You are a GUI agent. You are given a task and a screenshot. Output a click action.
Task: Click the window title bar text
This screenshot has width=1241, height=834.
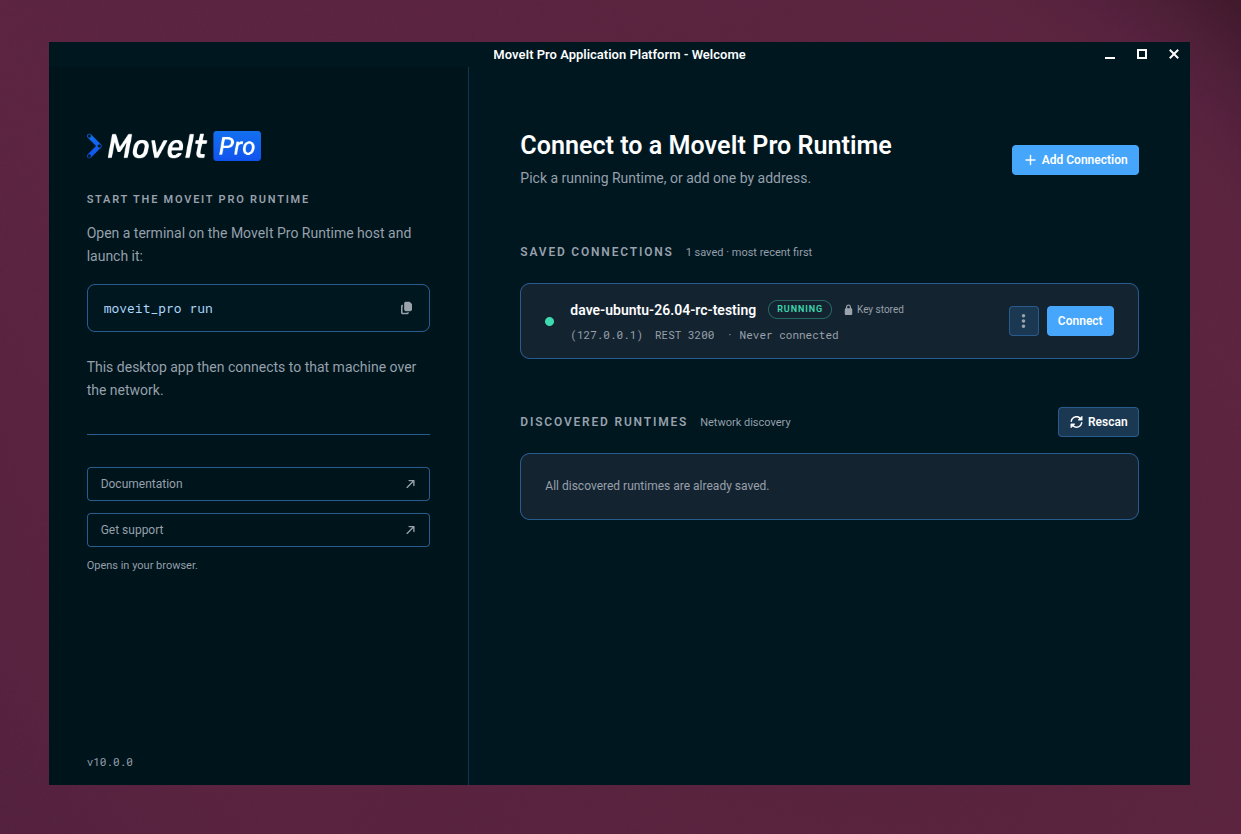coord(619,55)
